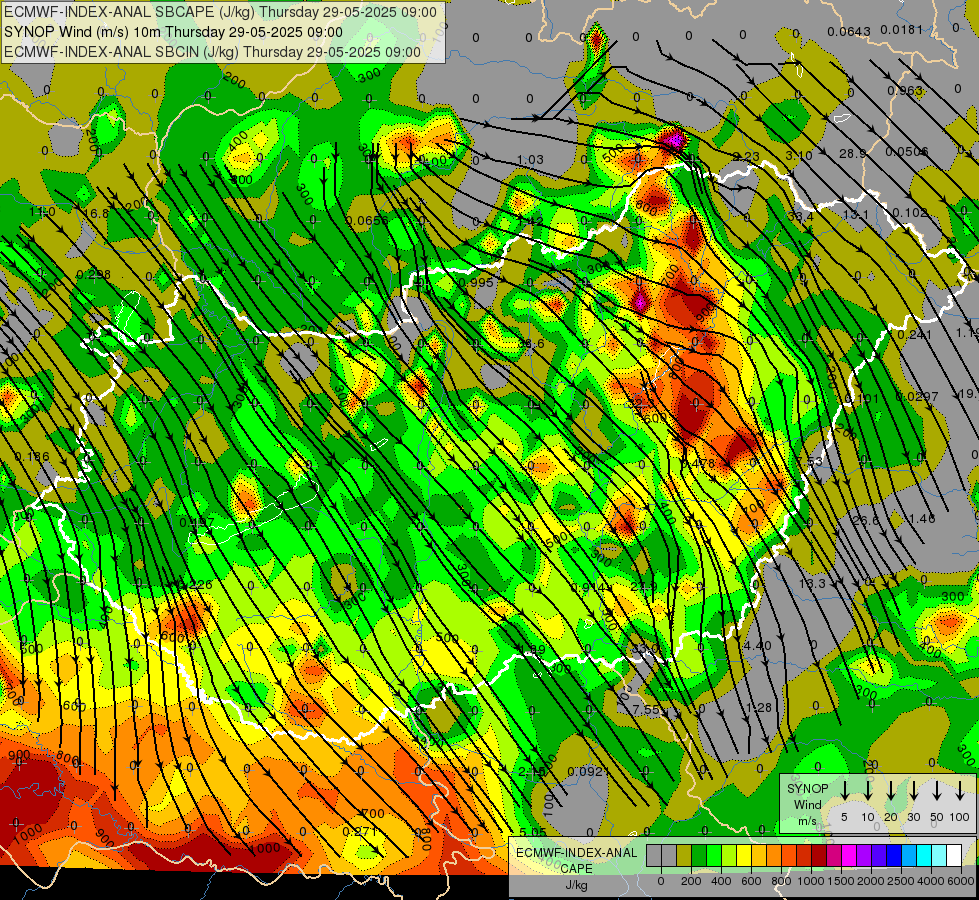The height and width of the screenshot is (900, 979).
Task: Pick the olive swatch in the CAPE legend
Action: click(684, 855)
